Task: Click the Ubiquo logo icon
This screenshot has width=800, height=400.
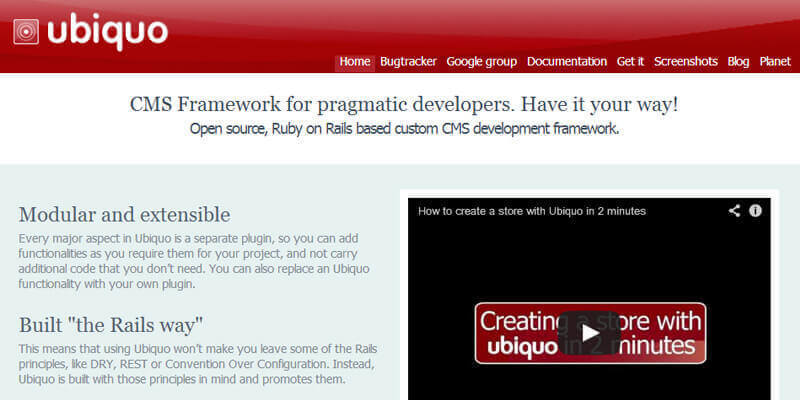Action: click(26, 32)
